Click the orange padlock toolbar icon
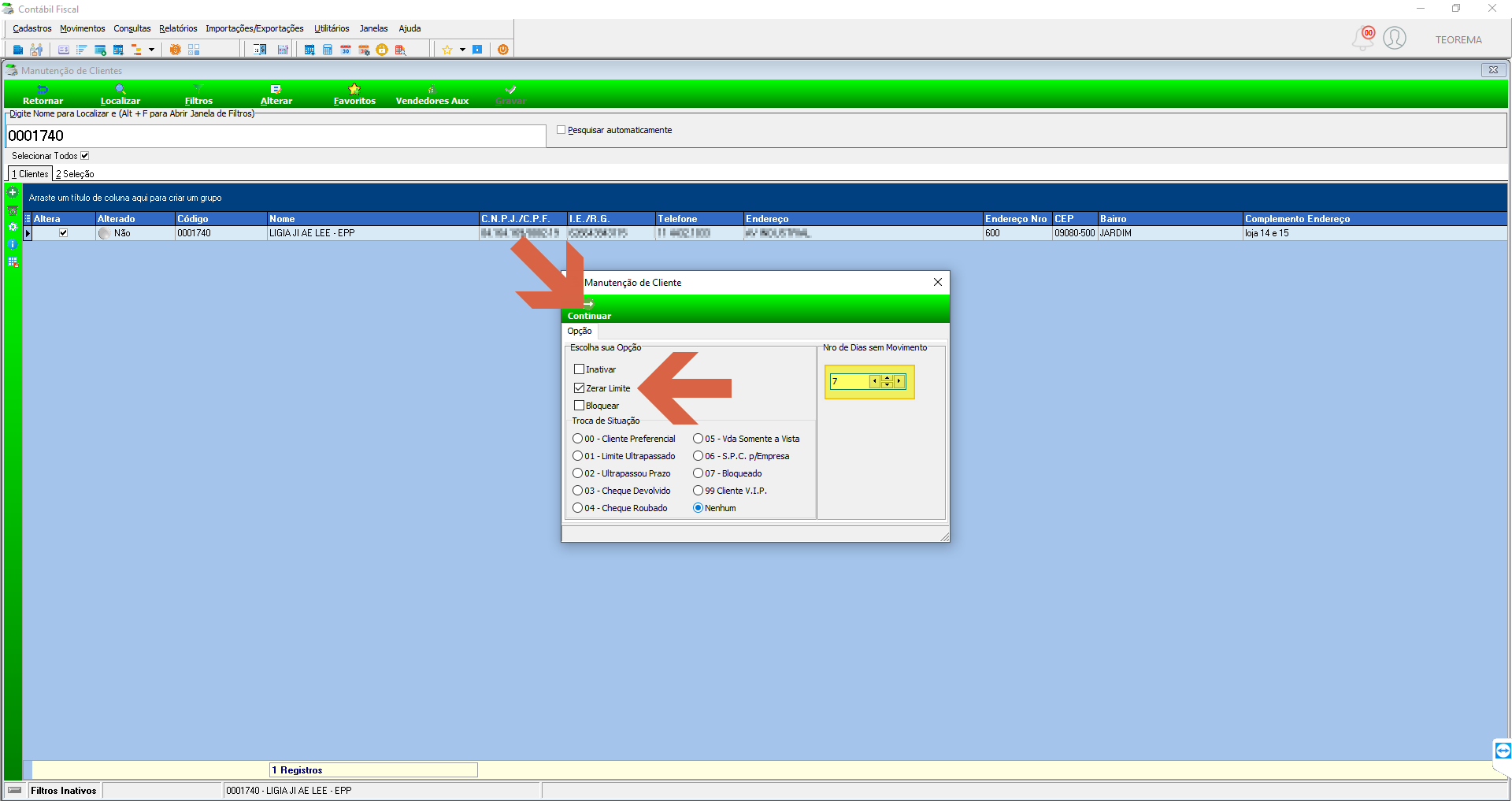Viewport: 1512px width, 801px height. [x=382, y=50]
